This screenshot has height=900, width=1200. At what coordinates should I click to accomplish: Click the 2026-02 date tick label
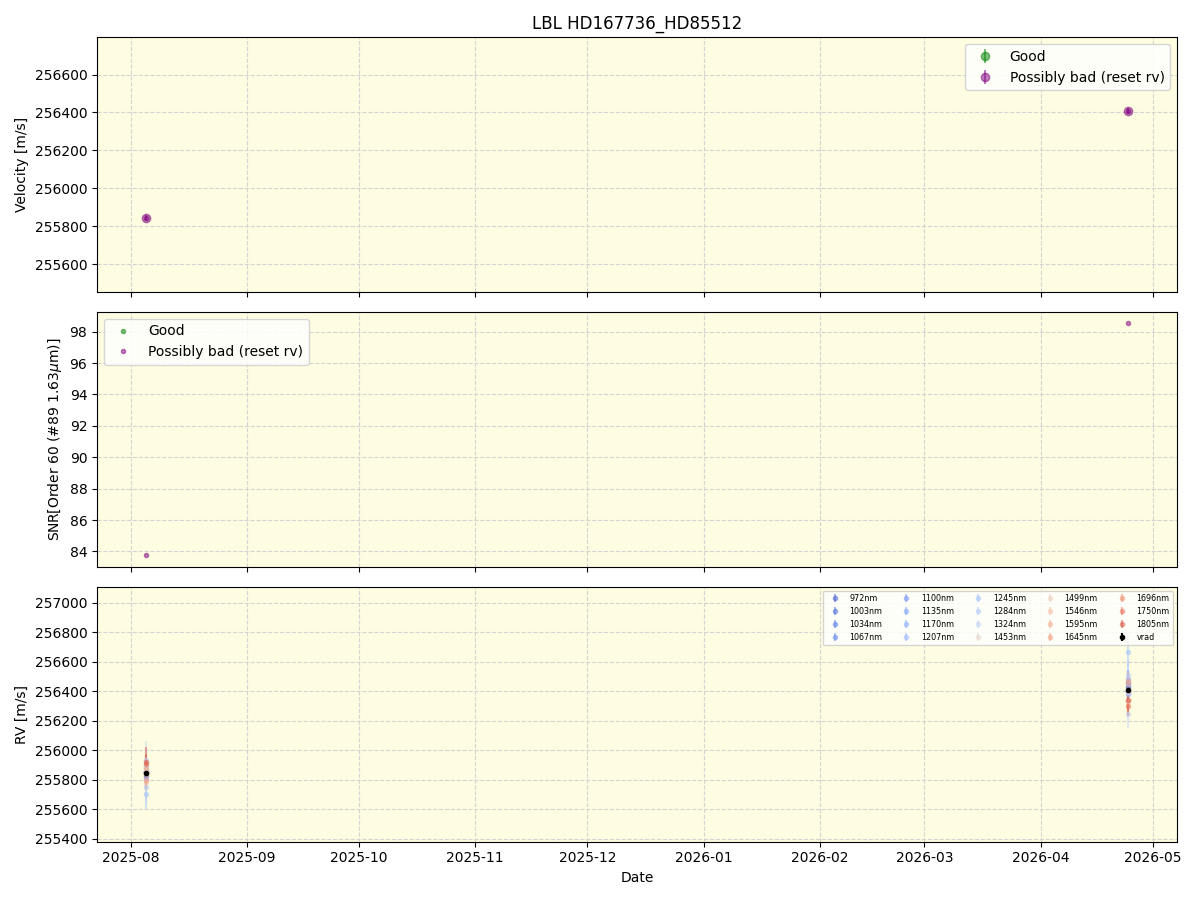coord(820,857)
